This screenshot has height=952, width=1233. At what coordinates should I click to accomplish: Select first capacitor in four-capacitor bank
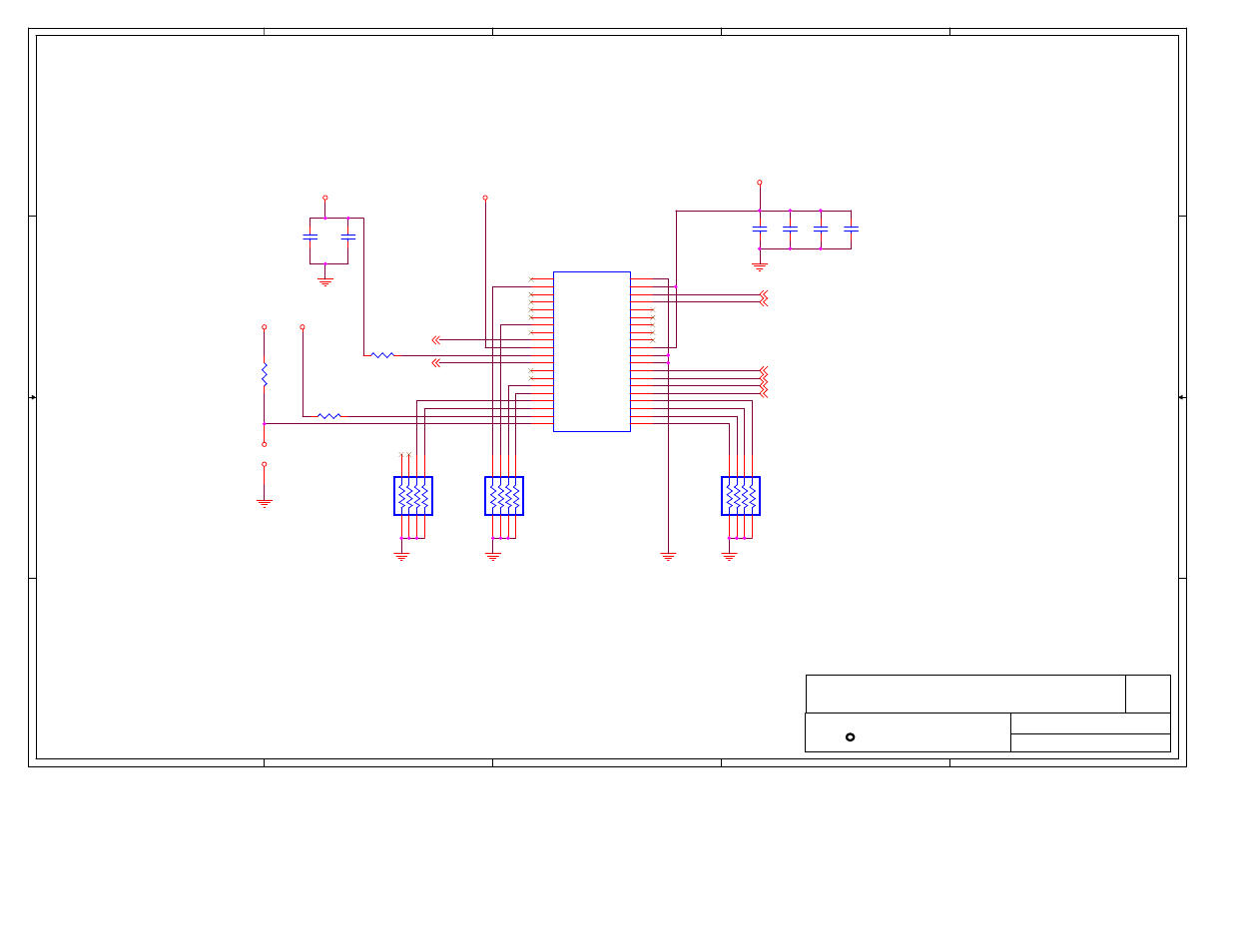(x=759, y=230)
